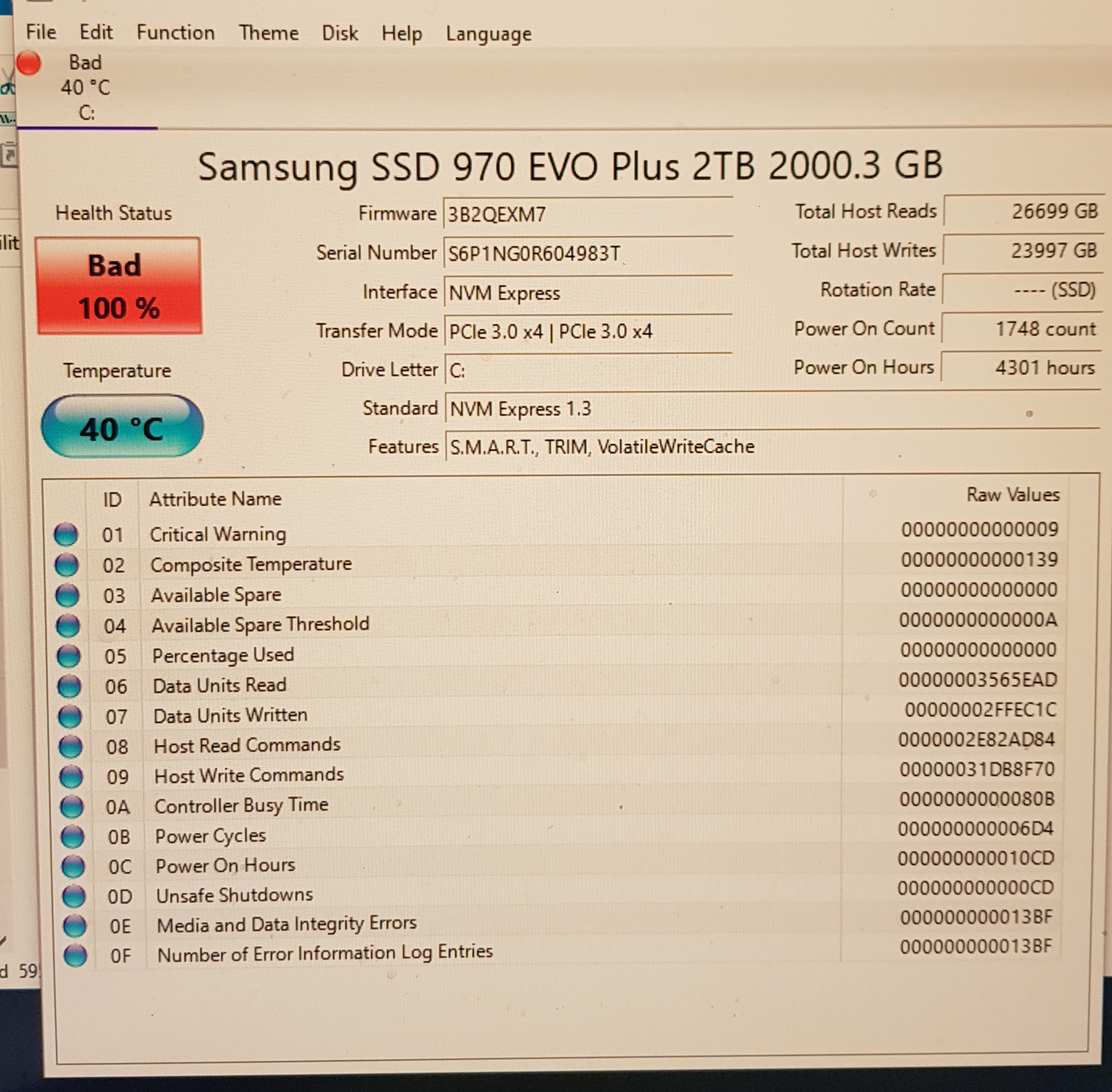
Task: Open the Language menu
Action: point(488,34)
